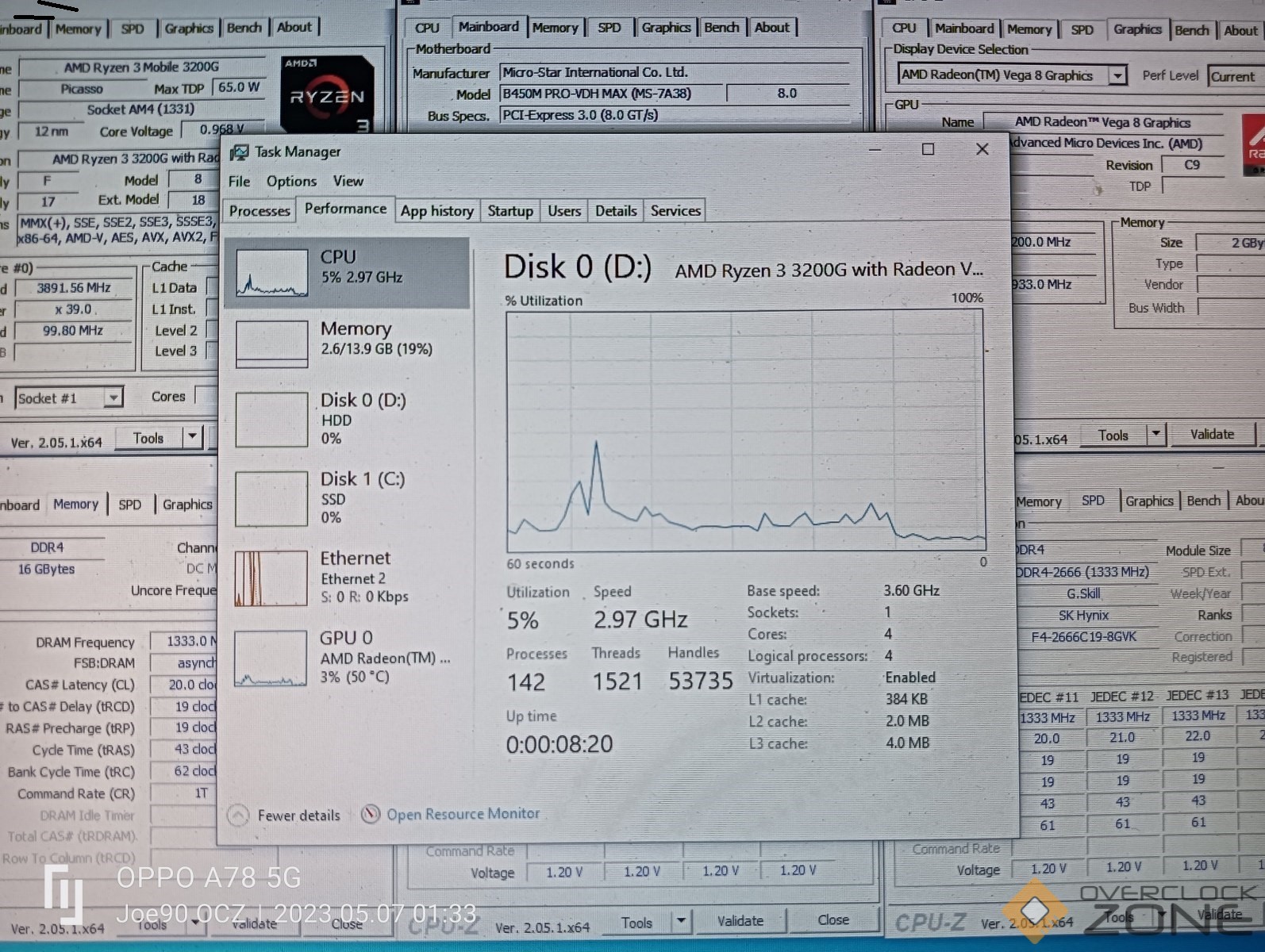Open the View menu in Task Manager
The height and width of the screenshot is (952, 1265).
(x=348, y=182)
